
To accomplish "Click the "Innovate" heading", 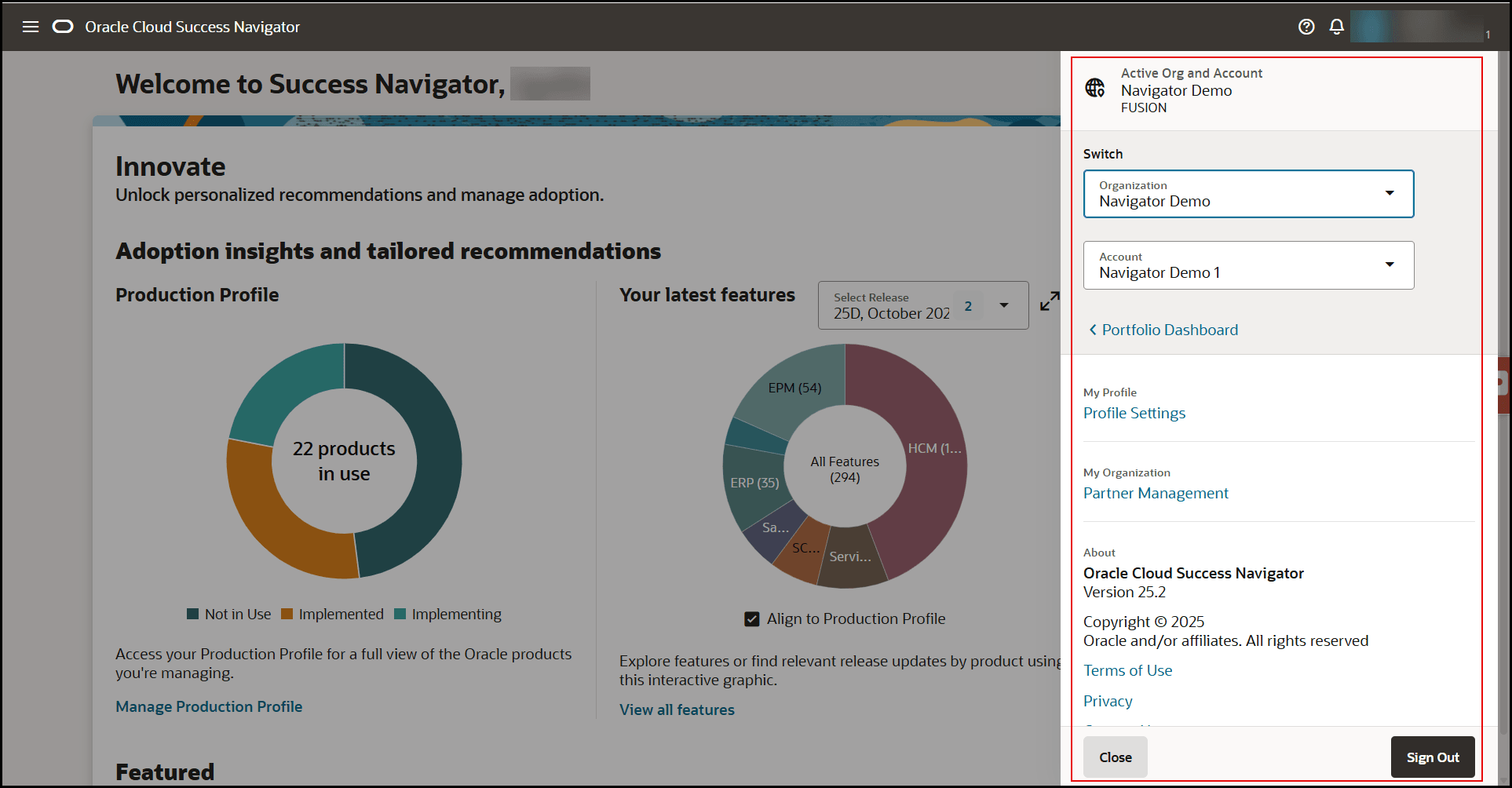I will (170, 166).
